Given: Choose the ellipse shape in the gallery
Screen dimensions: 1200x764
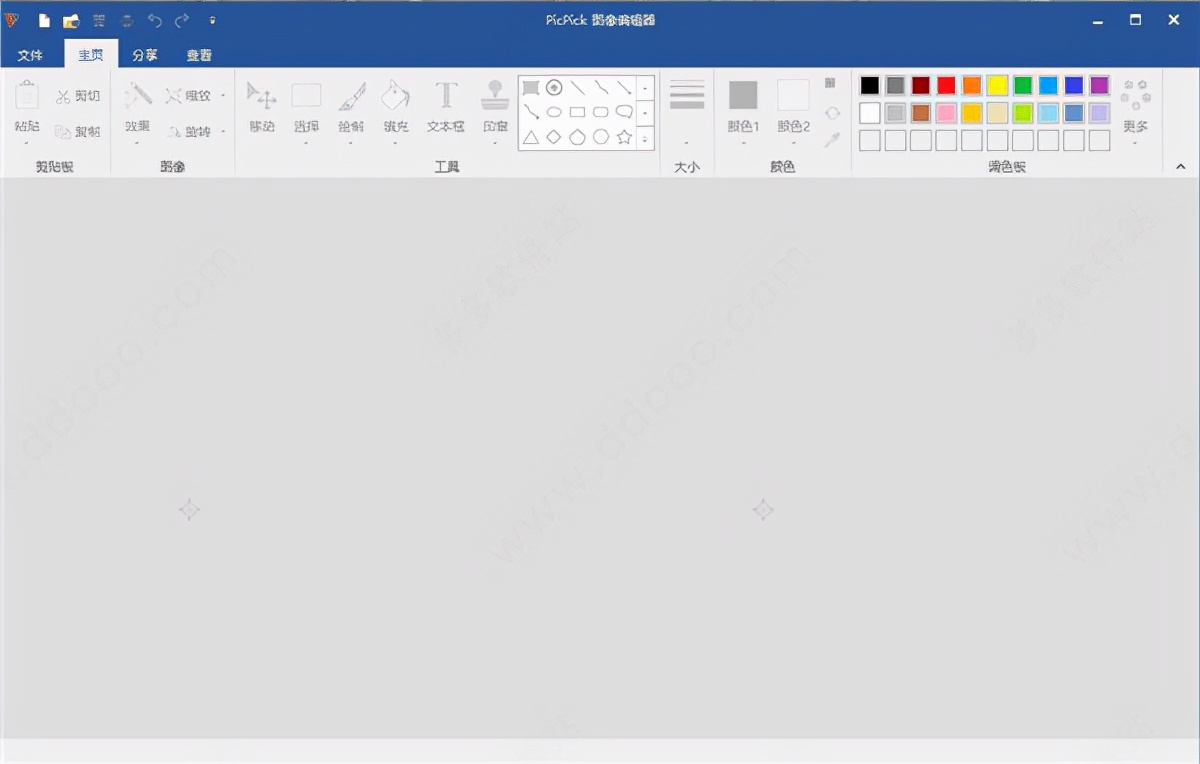Looking at the screenshot, I should click(x=554, y=112).
